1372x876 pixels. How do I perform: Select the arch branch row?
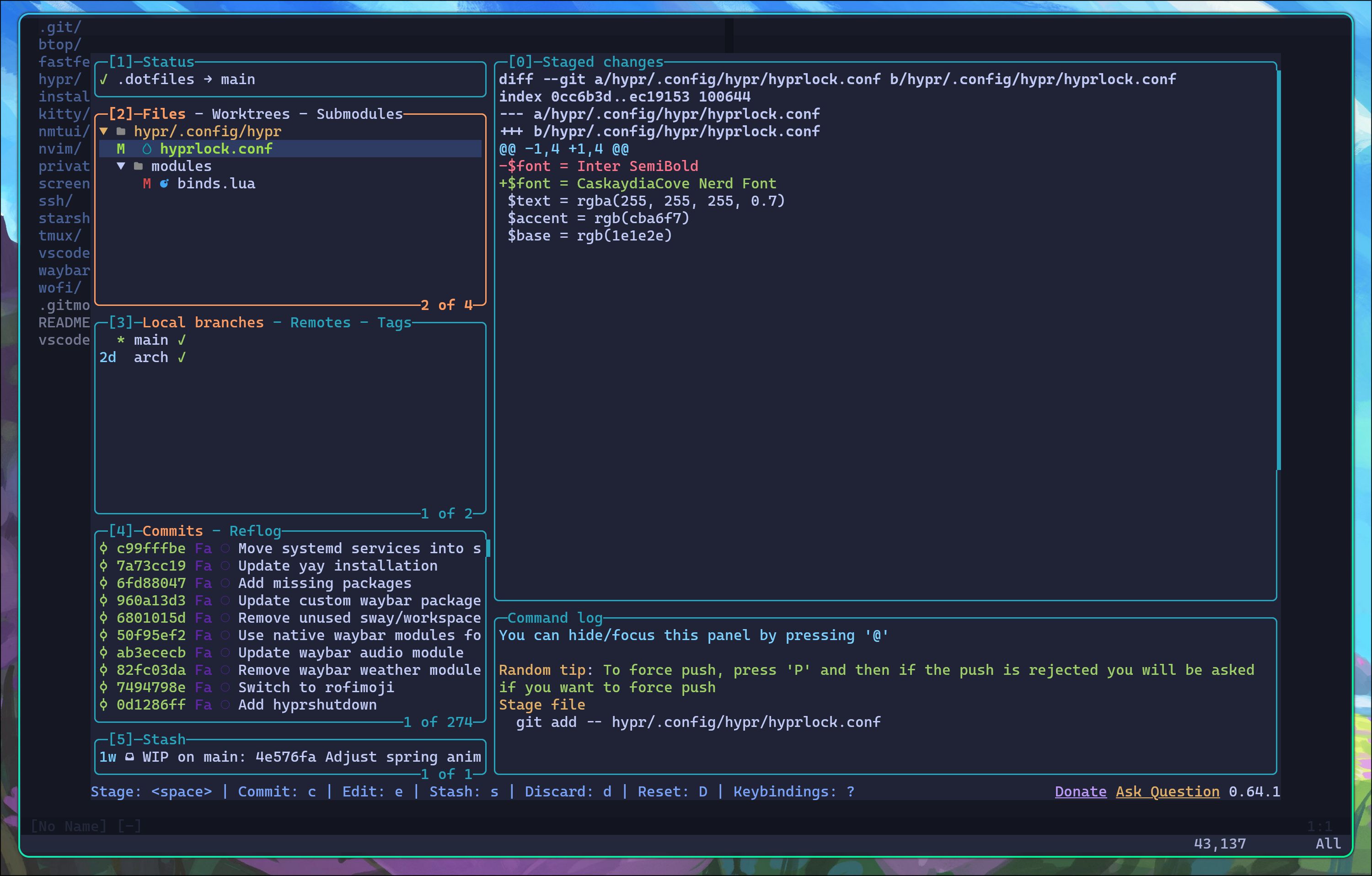pyautogui.click(x=290, y=358)
